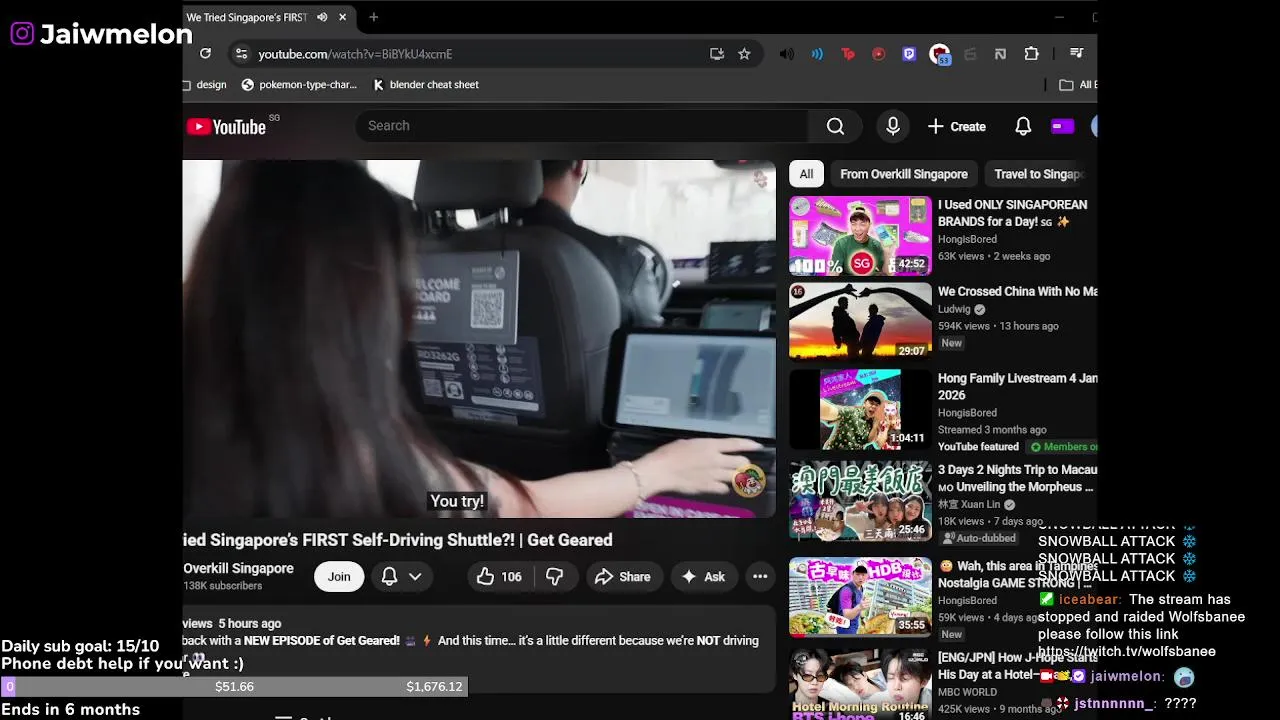This screenshot has width=1280, height=720.
Task: Click the YouTube search field
Action: coord(581,126)
